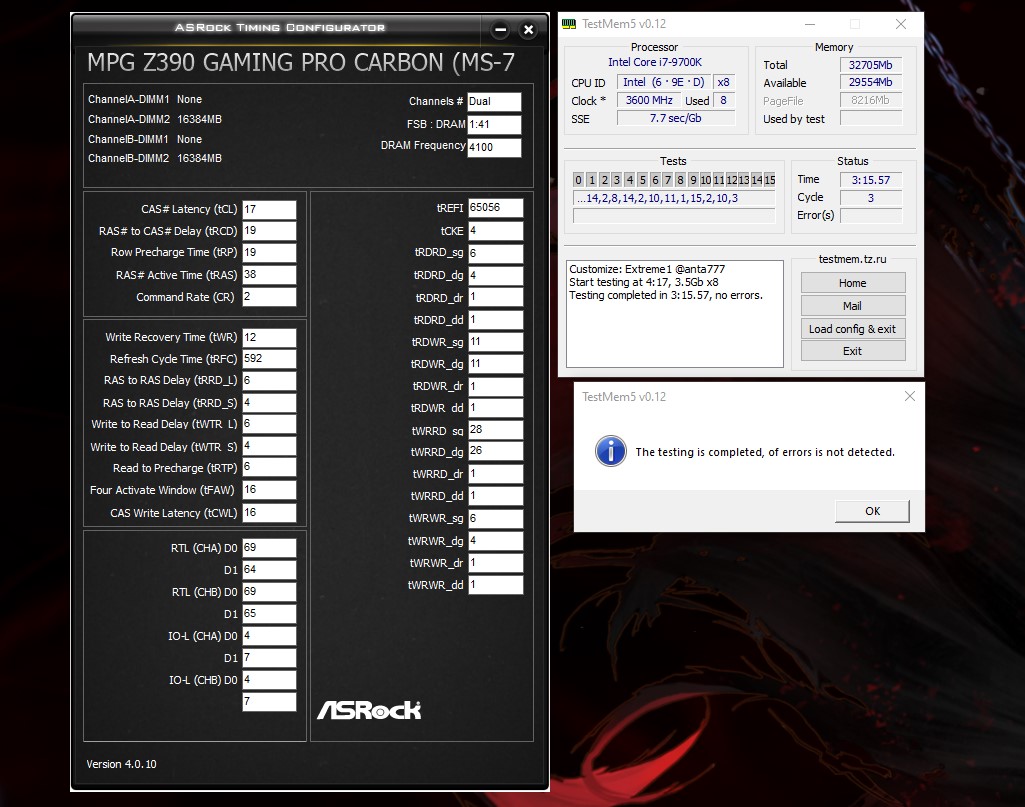Click the ASRock logo in configurator
The width and height of the screenshot is (1025, 807).
click(x=369, y=710)
